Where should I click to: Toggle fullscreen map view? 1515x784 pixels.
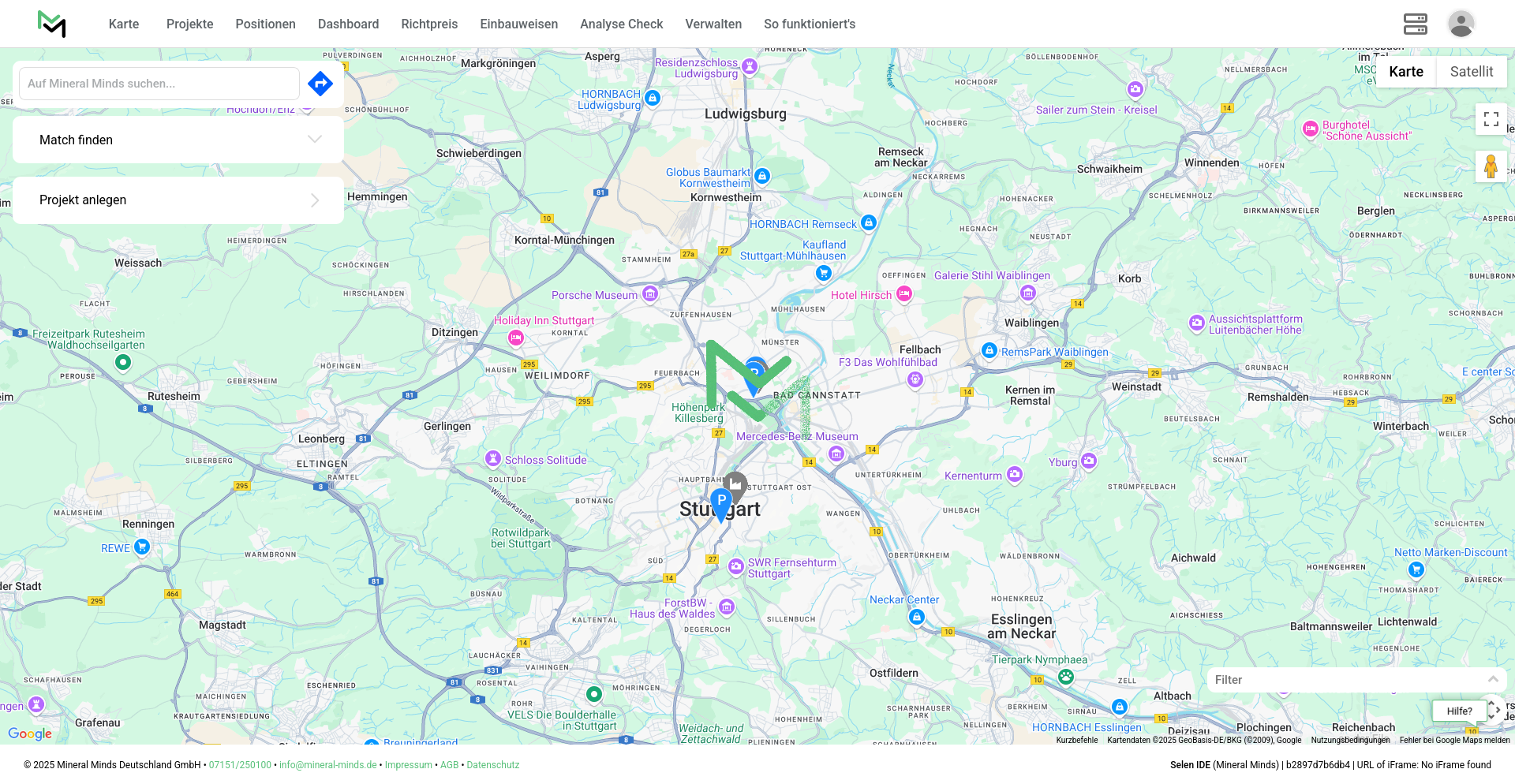(1491, 119)
